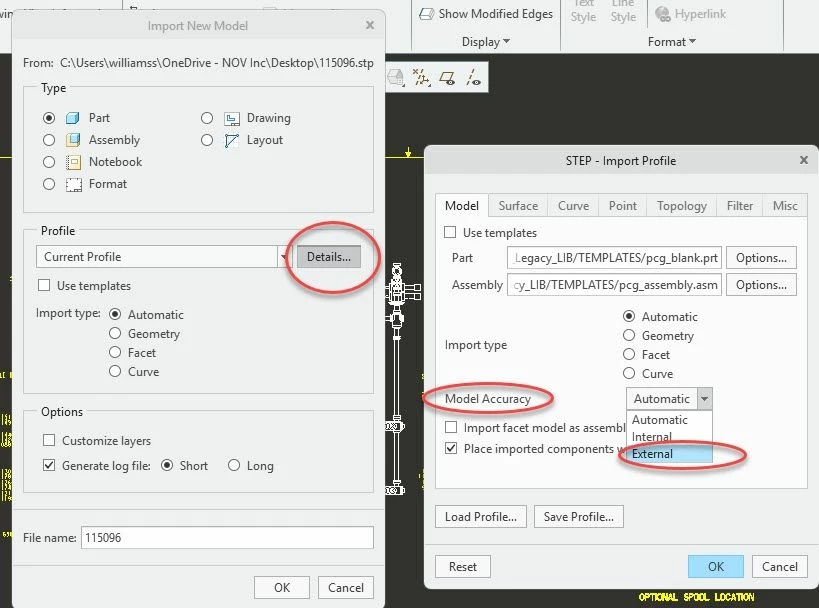This screenshot has width=819, height=608.
Task: Click the Hyperlink icon in ribbon
Action: [663, 14]
